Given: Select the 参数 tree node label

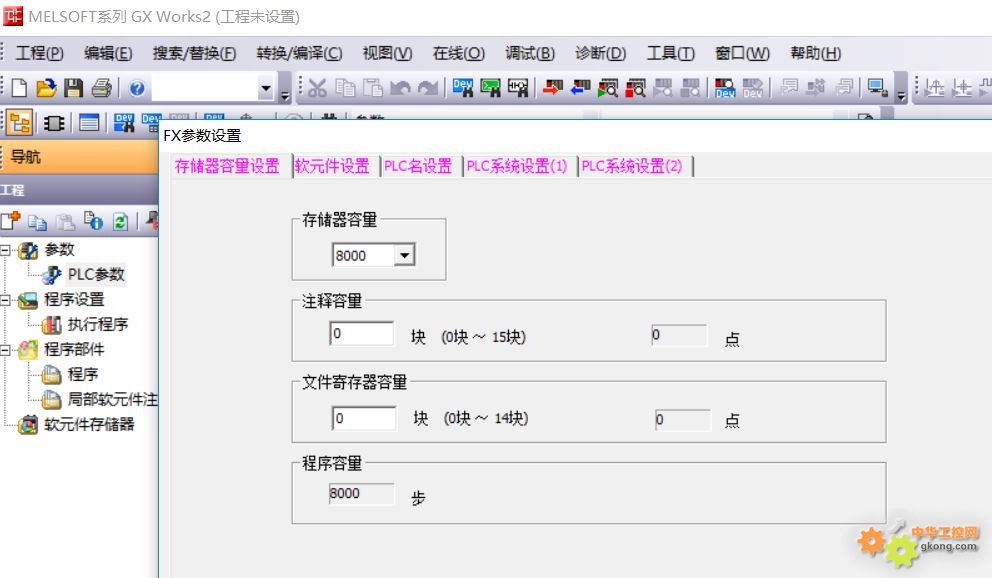Looking at the screenshot, I should tap(59, 250).
